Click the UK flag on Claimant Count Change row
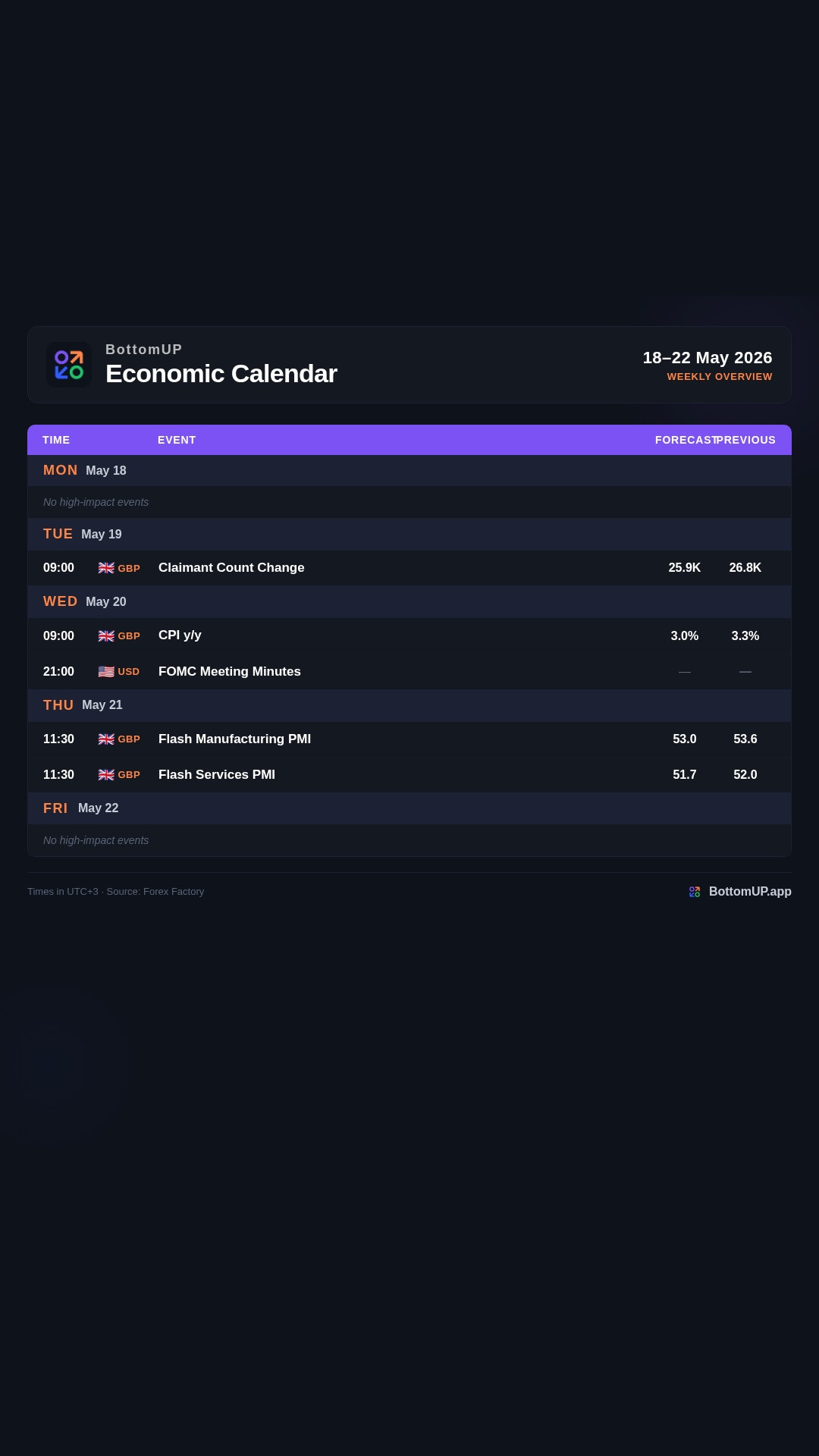The image size is (819, 1456). pyautogui.click(x=106, y=568)
